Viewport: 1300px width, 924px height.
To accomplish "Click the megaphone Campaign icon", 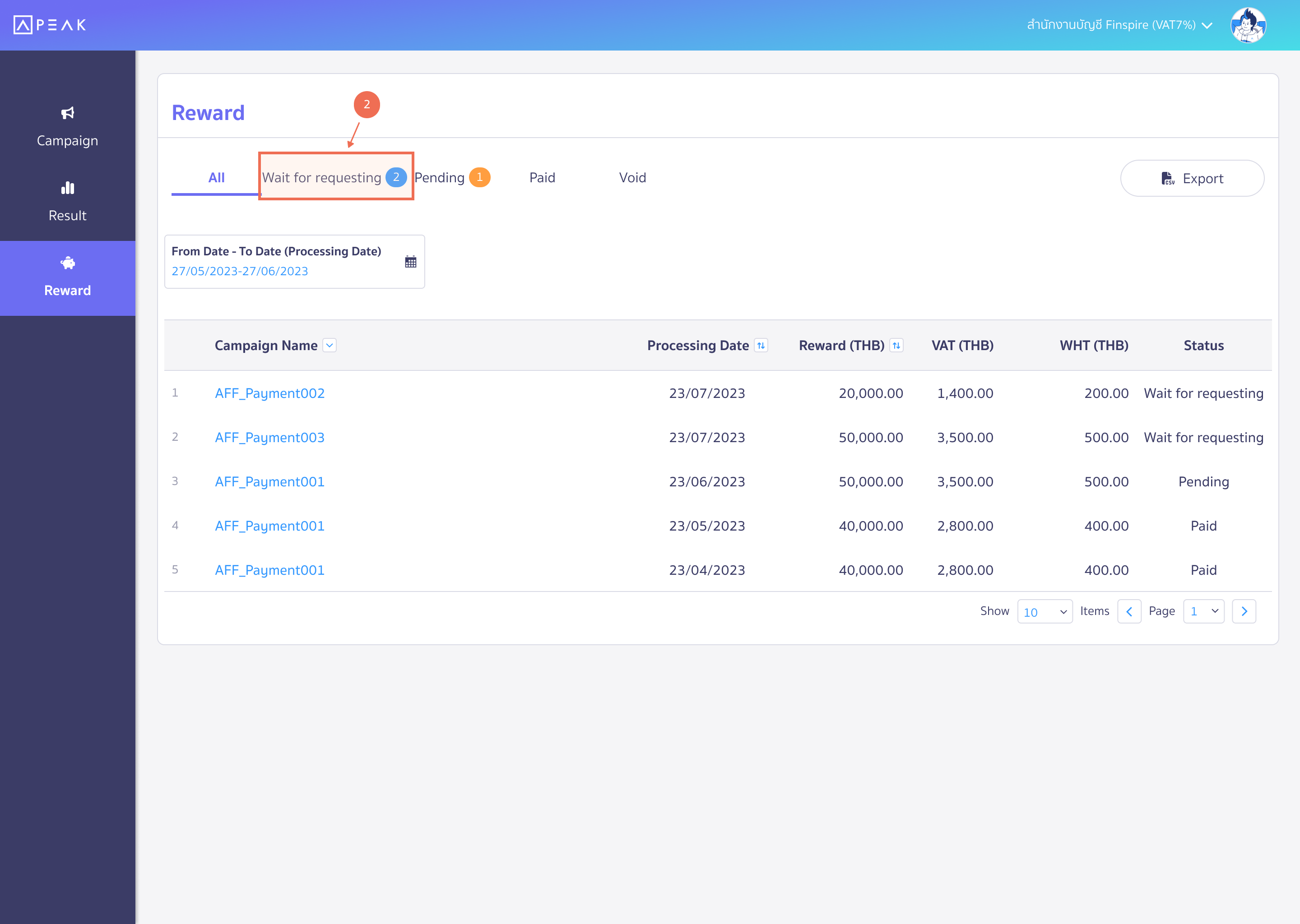I will [67, 112].
